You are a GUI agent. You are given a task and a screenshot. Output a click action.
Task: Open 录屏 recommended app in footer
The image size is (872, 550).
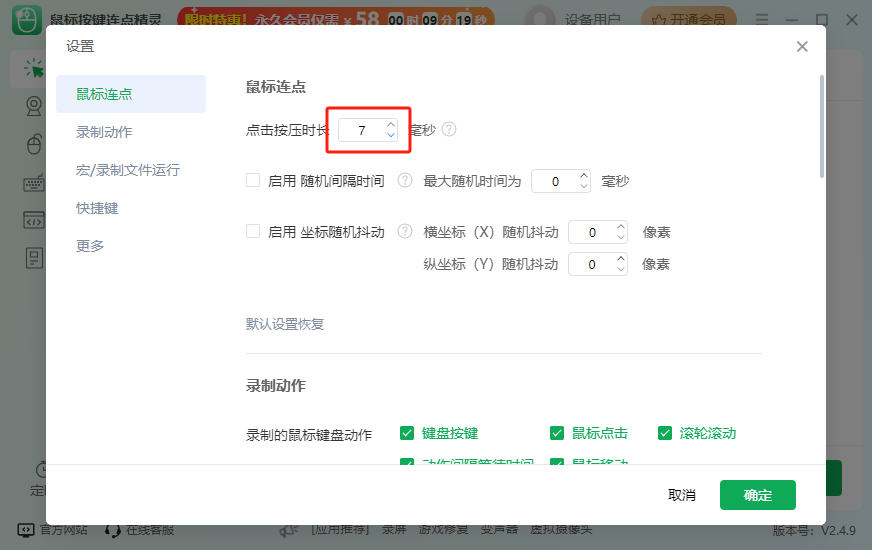[394, 529]
